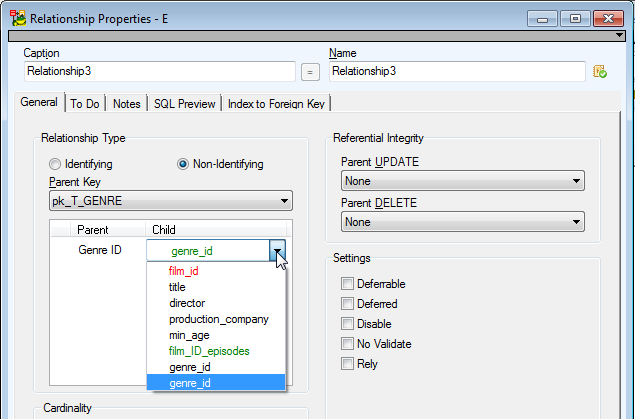Select the Identifying radio button
The height and width of the screenshot is (419, 635).
(55, 164)
